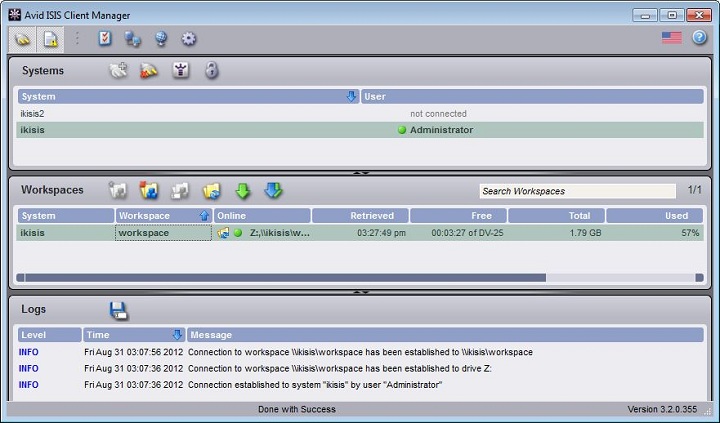The image size is (720, 423).
Task: Collapse panel using splitter arrows below Workspaces
Action: (x=361, y=292)
